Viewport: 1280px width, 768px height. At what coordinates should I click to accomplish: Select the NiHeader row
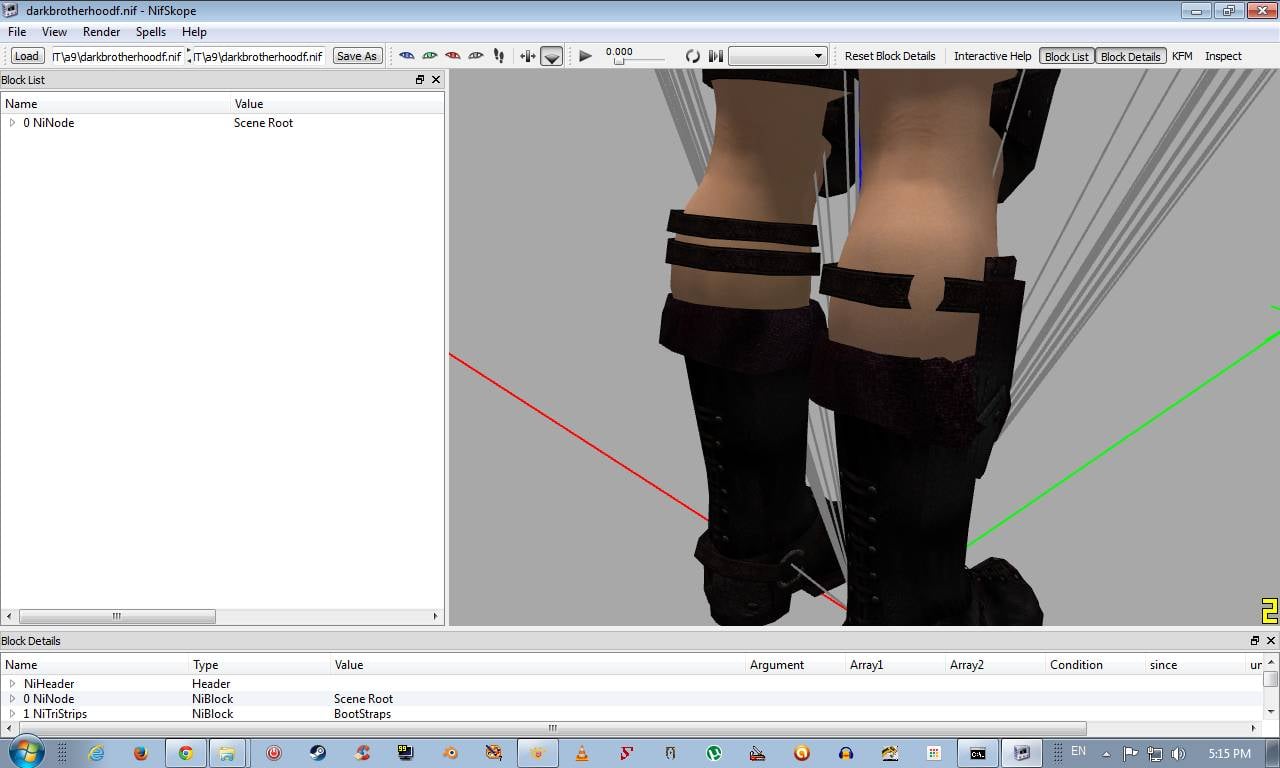[x=631, y=684]
